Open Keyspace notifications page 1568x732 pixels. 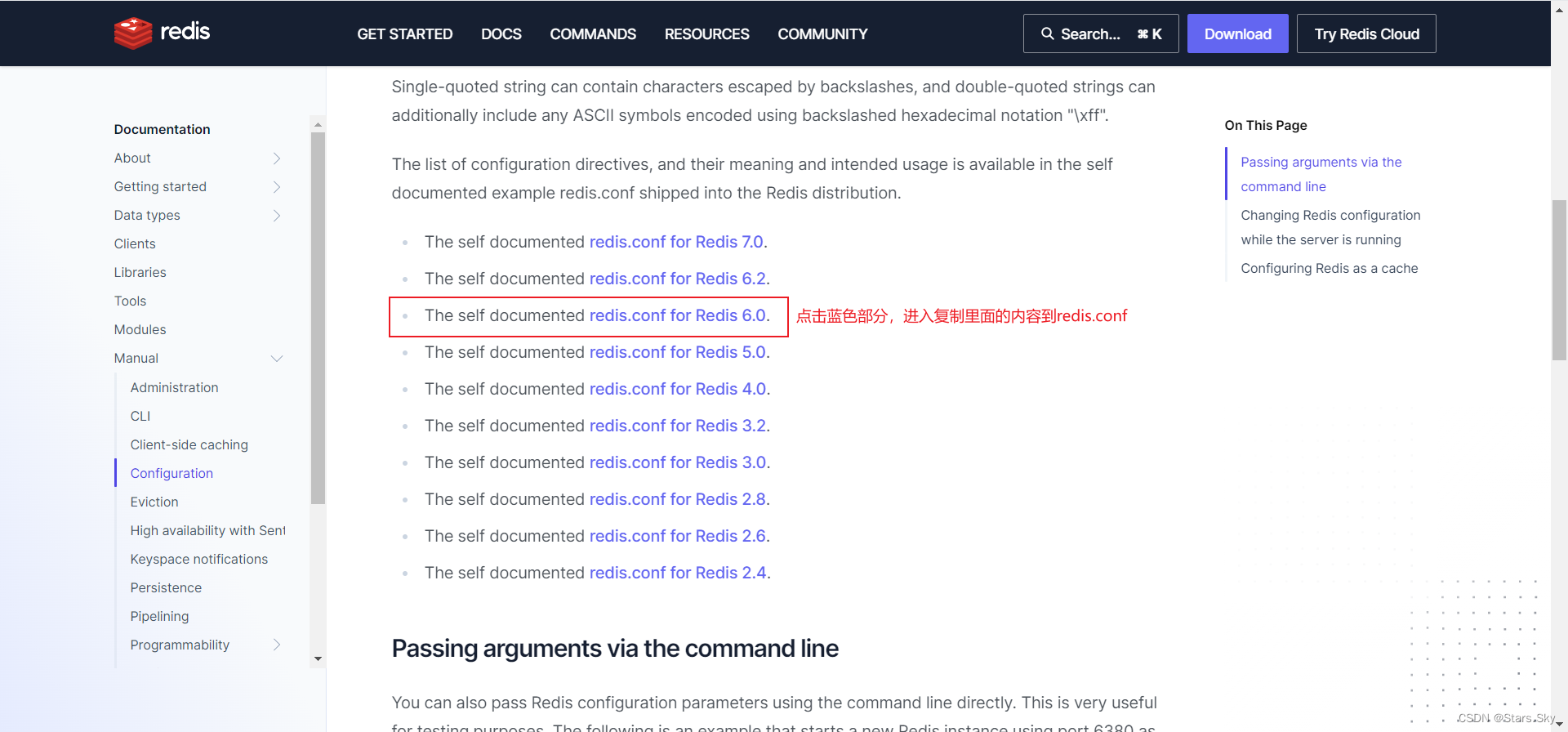click(x=199, y=559)
